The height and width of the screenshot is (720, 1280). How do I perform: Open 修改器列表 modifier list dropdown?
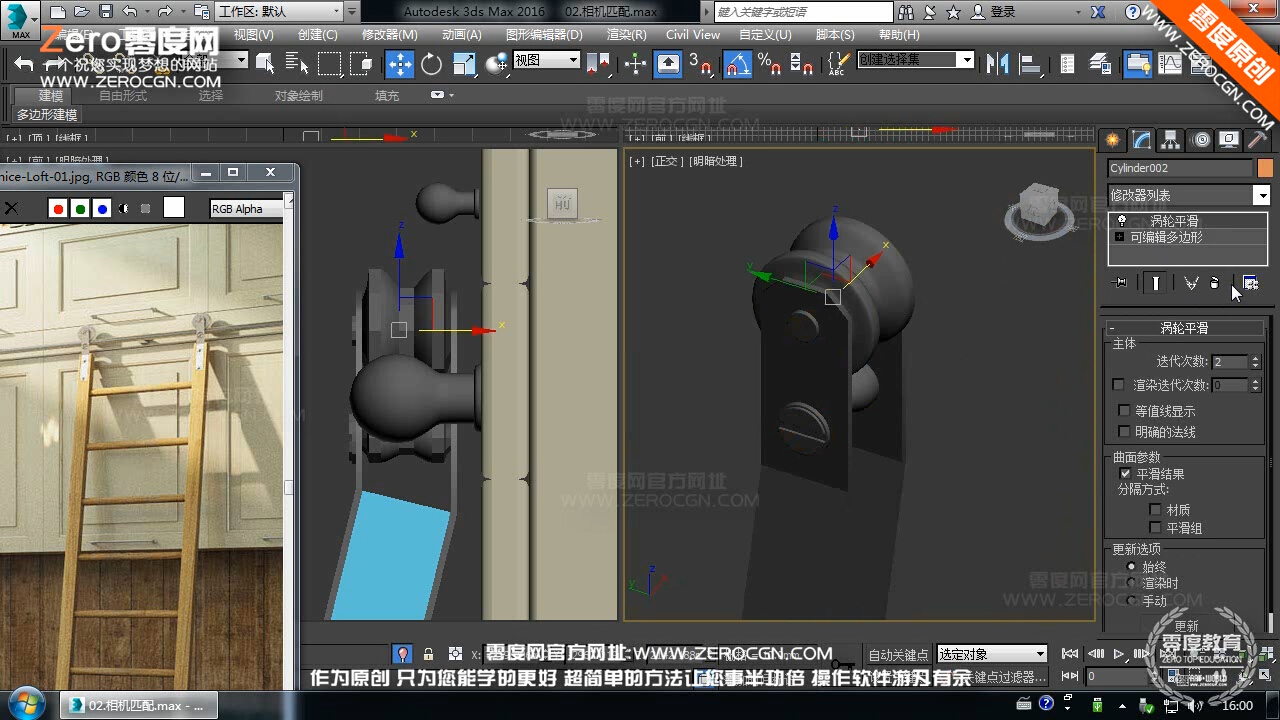click(1189, 195)
